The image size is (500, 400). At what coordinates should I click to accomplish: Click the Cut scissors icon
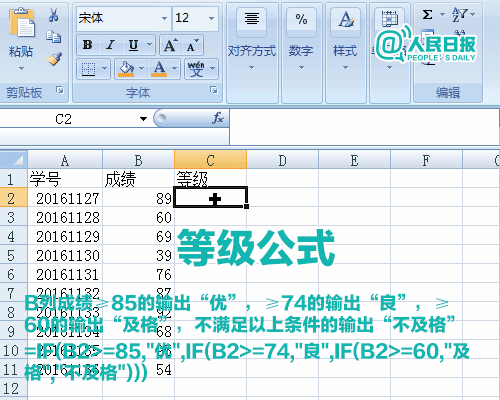pos(53,15)
